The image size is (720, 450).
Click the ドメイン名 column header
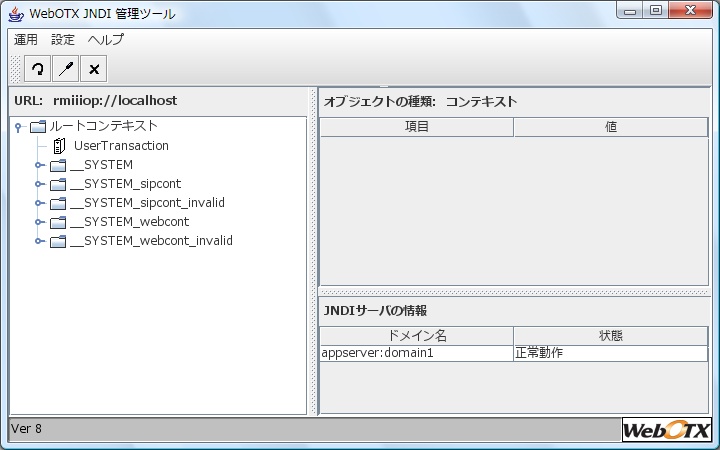(x=416, y=336)
